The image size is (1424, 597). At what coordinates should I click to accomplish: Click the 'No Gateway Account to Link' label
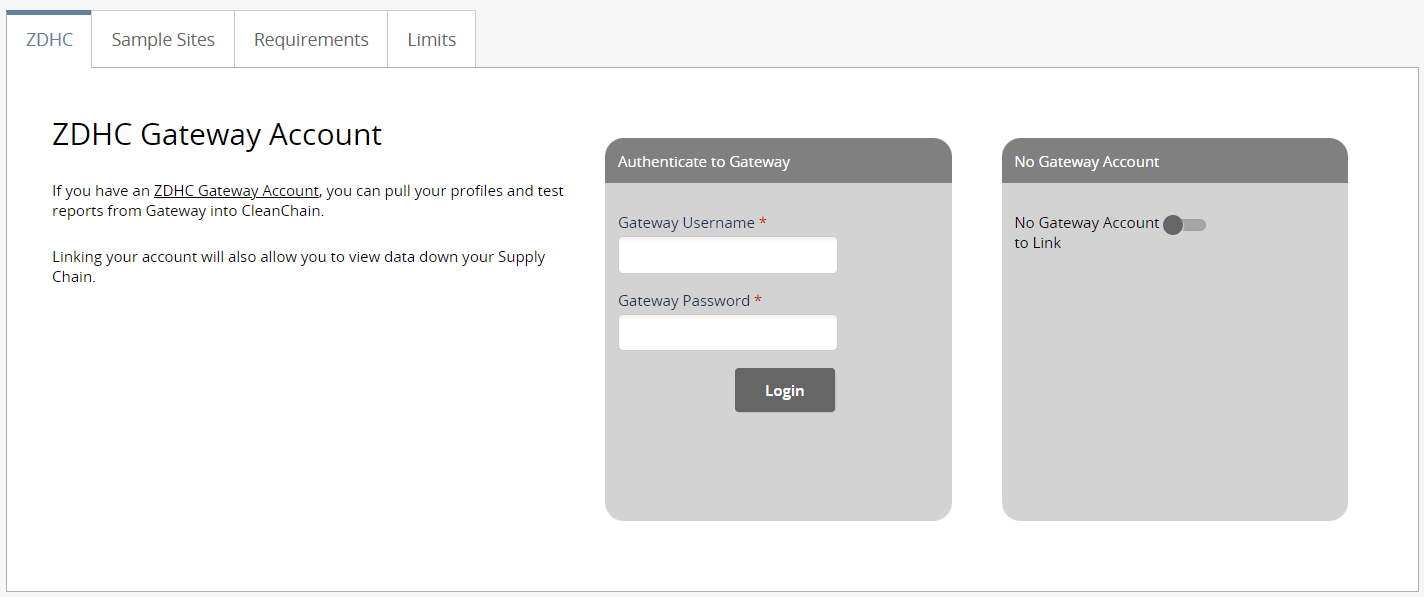tap(1087, 233)
